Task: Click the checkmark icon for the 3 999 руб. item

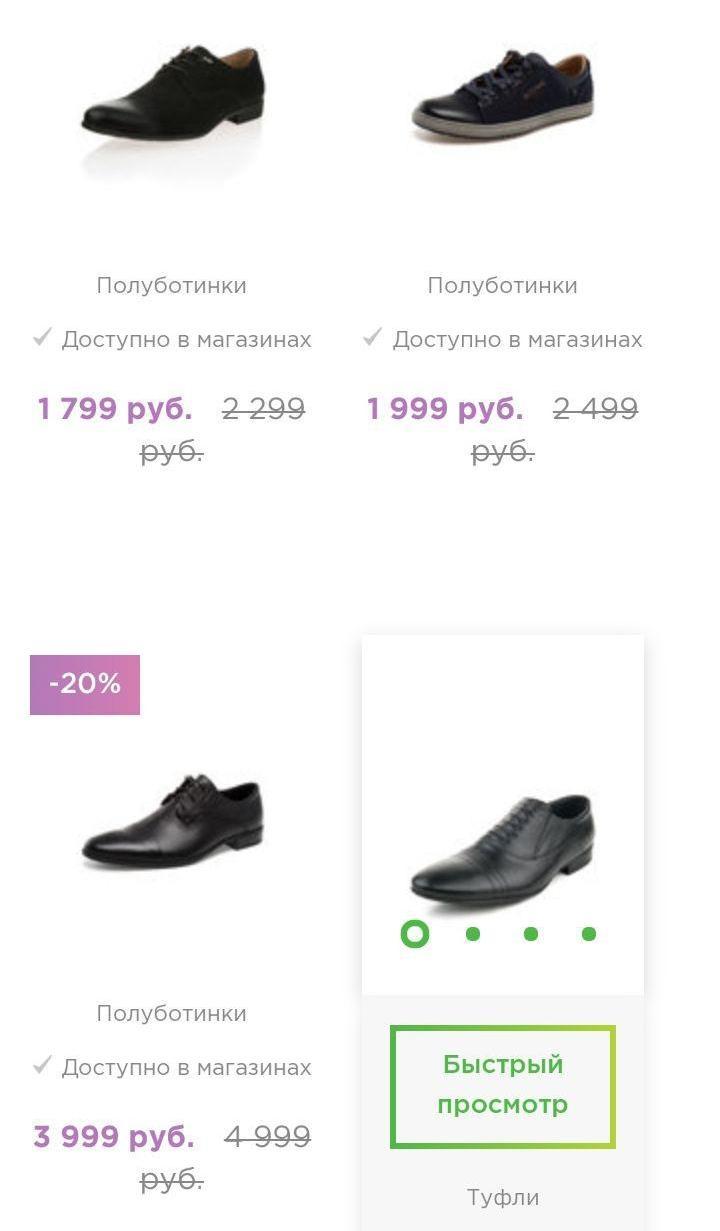Action: click(x=42, y=1066)
